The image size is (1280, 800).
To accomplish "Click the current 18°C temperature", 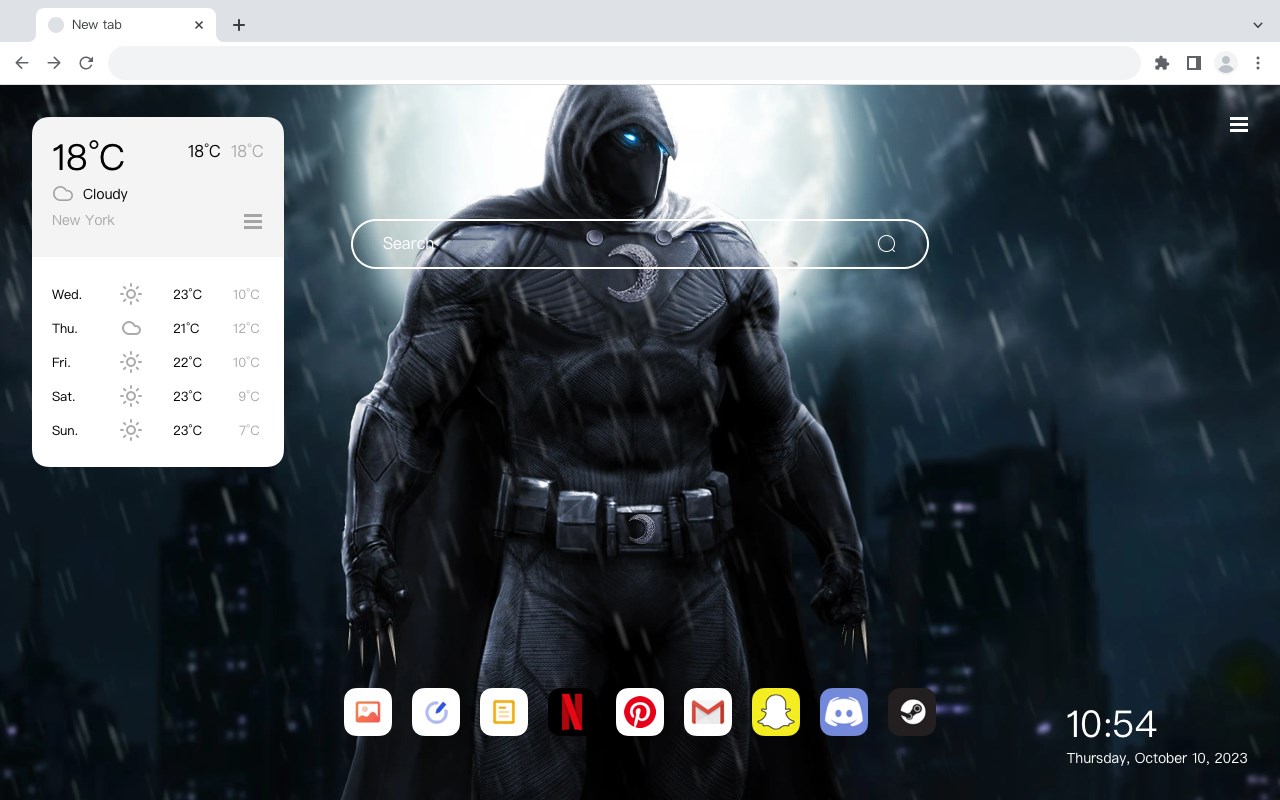I will pyautogui.click(x=88, y=157).
